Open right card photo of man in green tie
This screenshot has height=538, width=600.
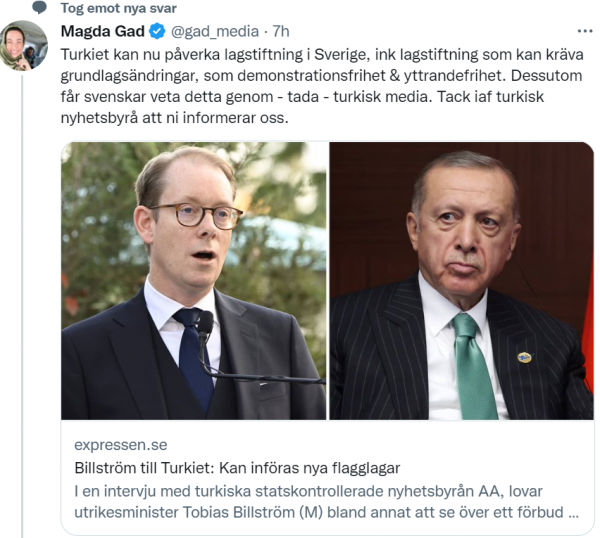pos(462,281)
